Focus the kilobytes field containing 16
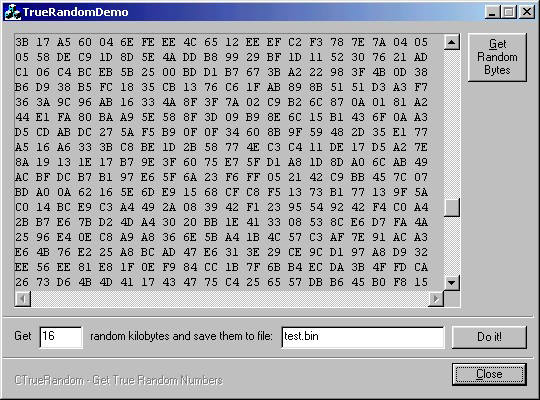540x400 pixels. click(61, 337)
